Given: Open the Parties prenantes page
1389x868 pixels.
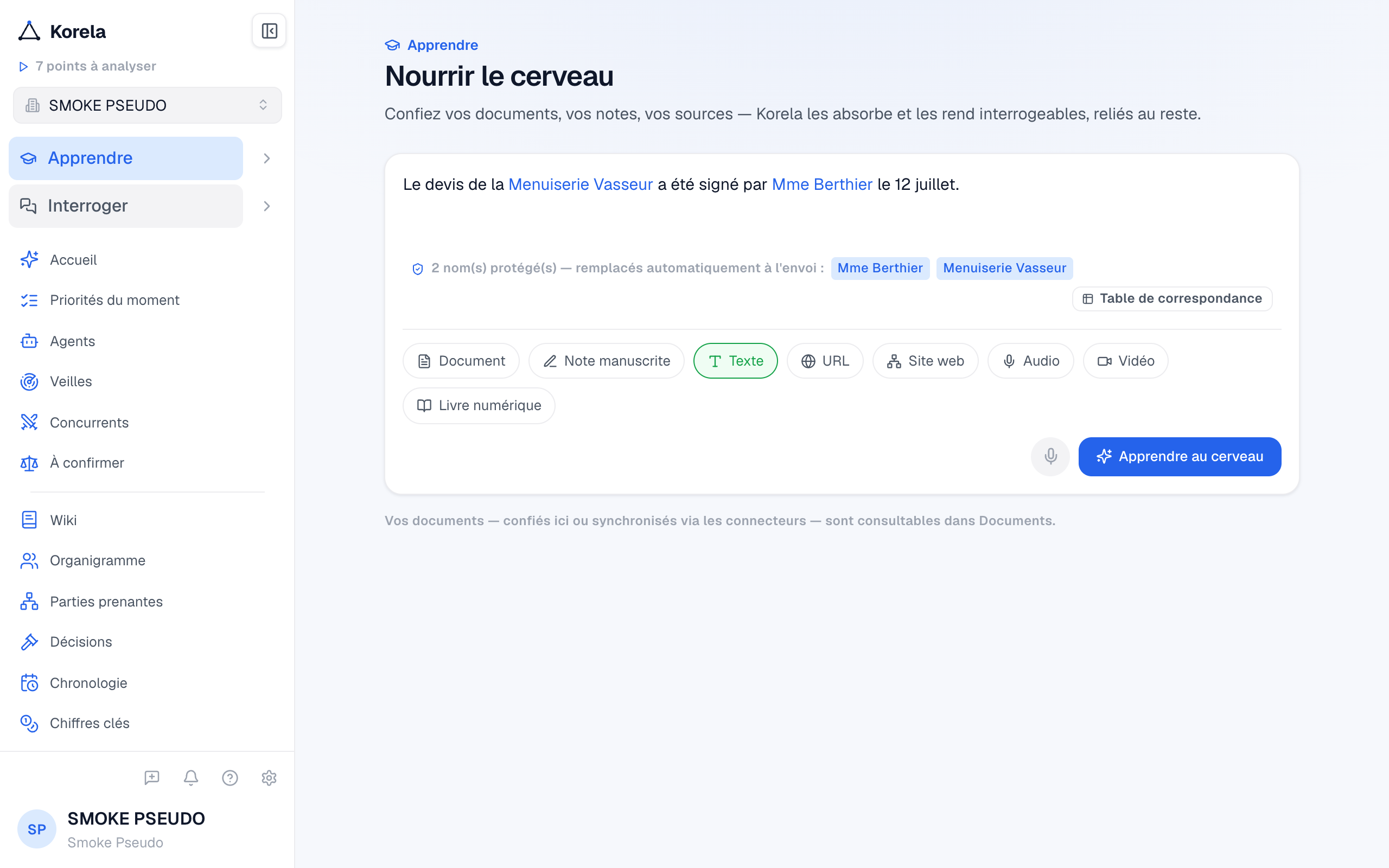Looking at the screenshot, I should (106, 602).
